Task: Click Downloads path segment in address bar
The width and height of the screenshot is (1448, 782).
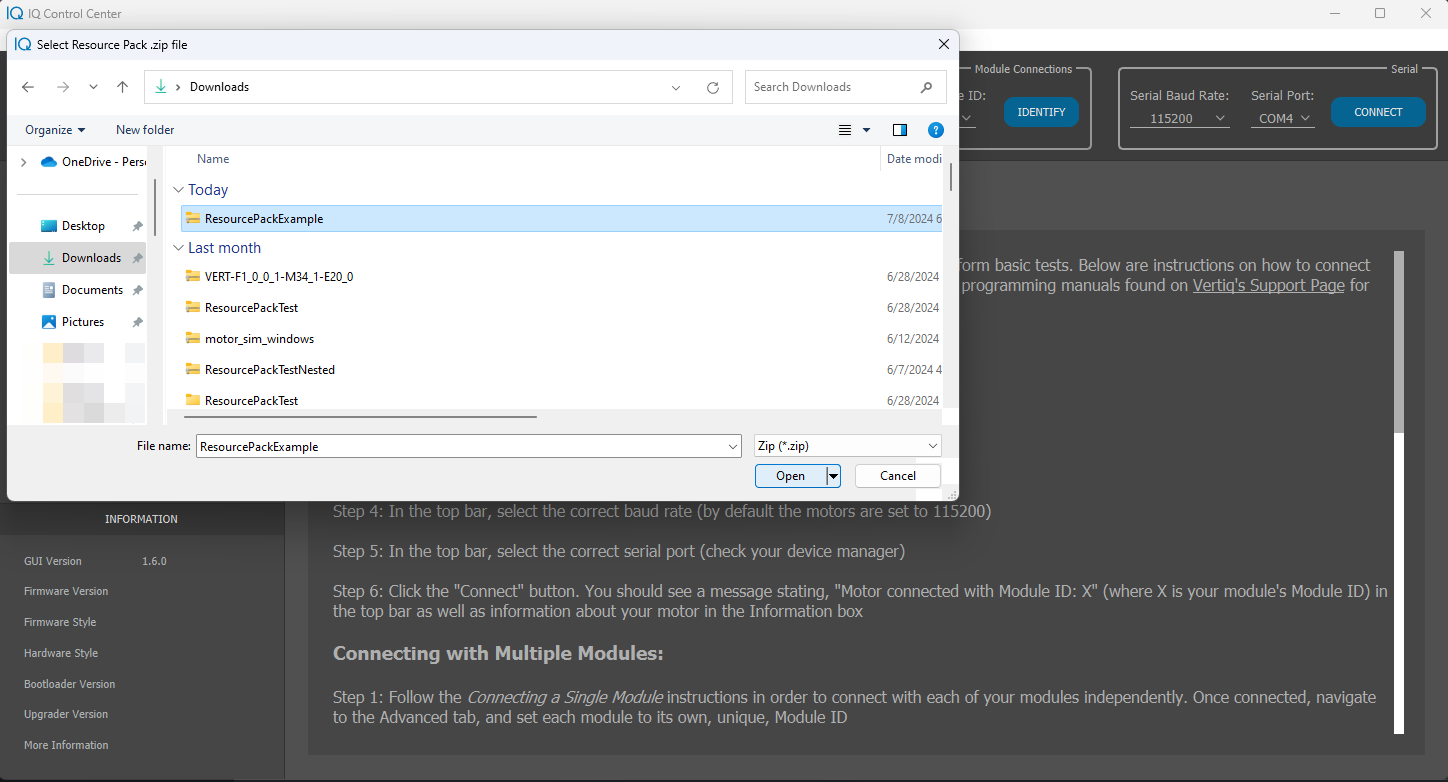Action: (x=219, y=87)
